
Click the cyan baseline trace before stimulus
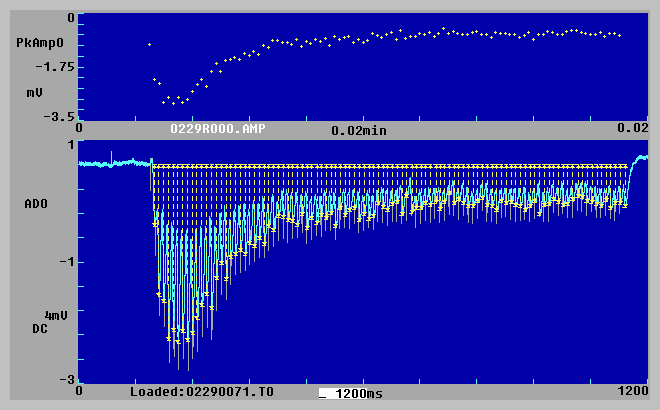pos(110,163)
